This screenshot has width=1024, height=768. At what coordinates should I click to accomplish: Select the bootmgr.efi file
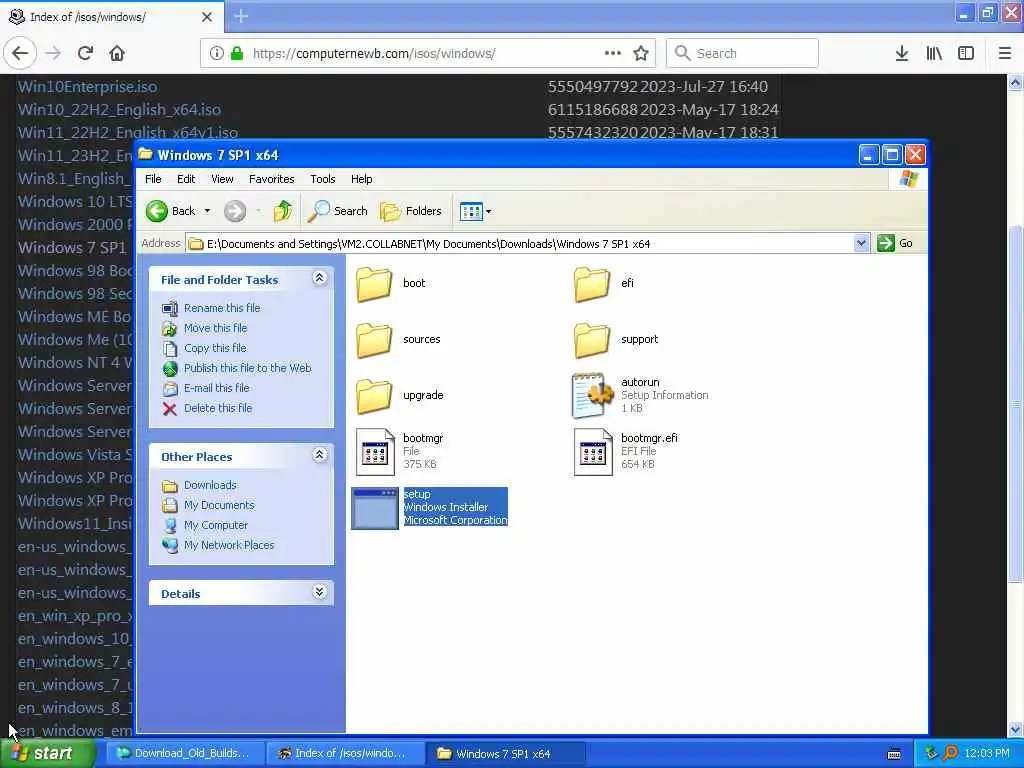pyautogui.click(x=626, y=451)
